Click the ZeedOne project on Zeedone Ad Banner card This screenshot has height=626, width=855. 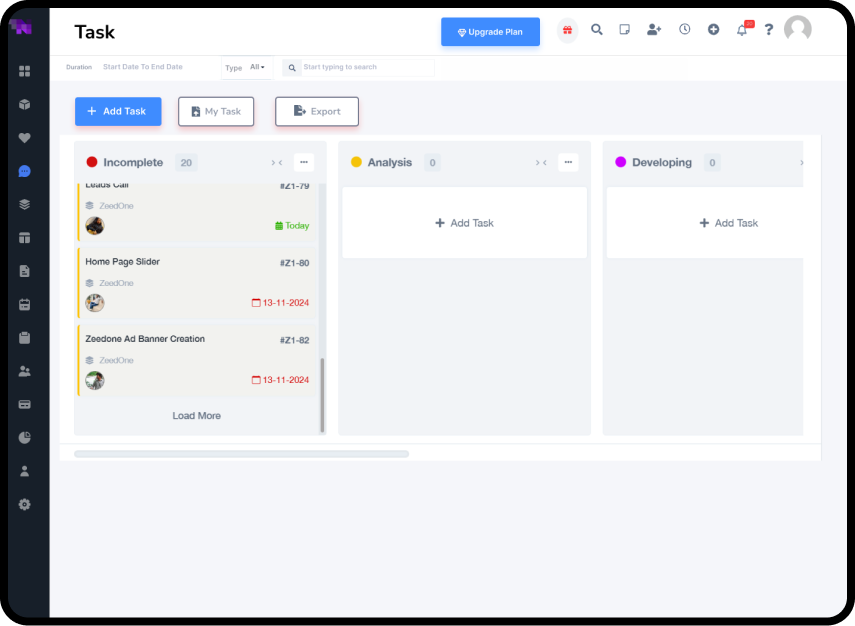tap(110, 360)
